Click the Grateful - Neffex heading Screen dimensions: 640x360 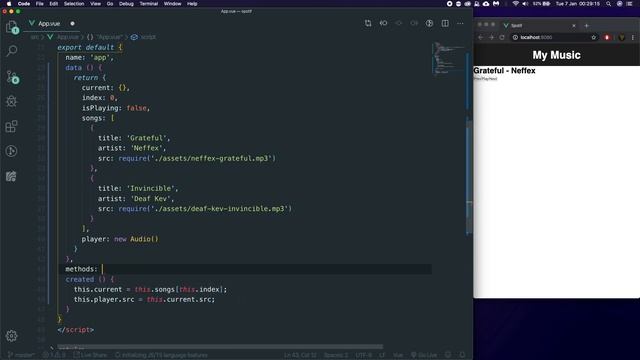504,71
